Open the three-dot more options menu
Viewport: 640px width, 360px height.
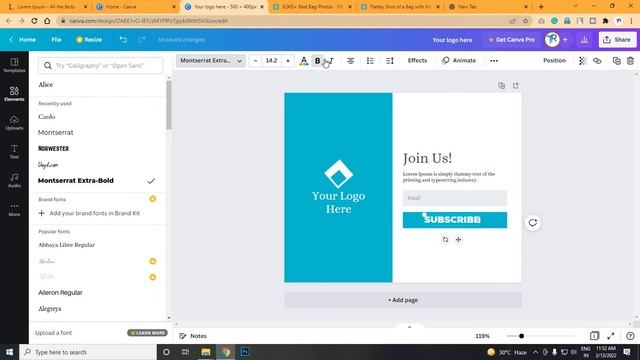[494, 61]
